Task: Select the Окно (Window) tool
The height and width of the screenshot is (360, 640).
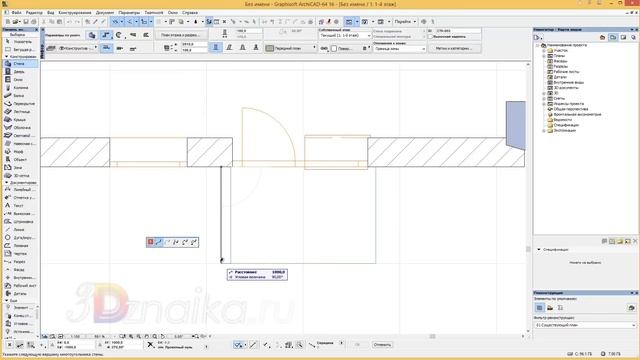Action: coord(20,80)
